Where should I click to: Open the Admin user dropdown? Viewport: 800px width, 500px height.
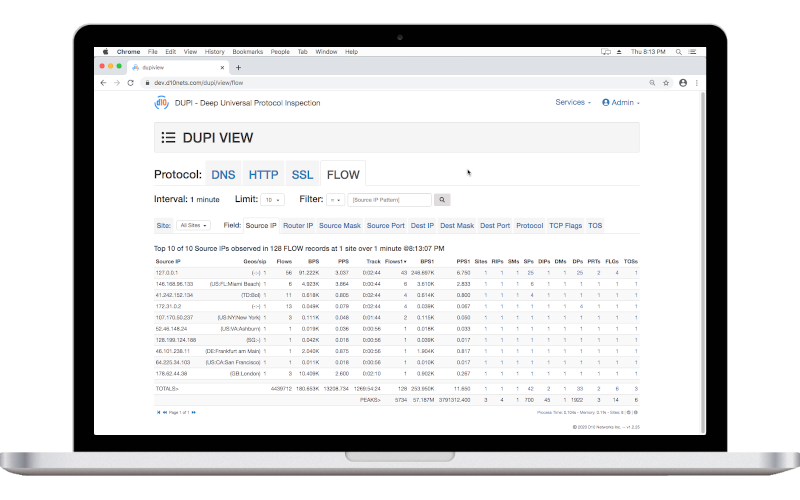(621, 103)
